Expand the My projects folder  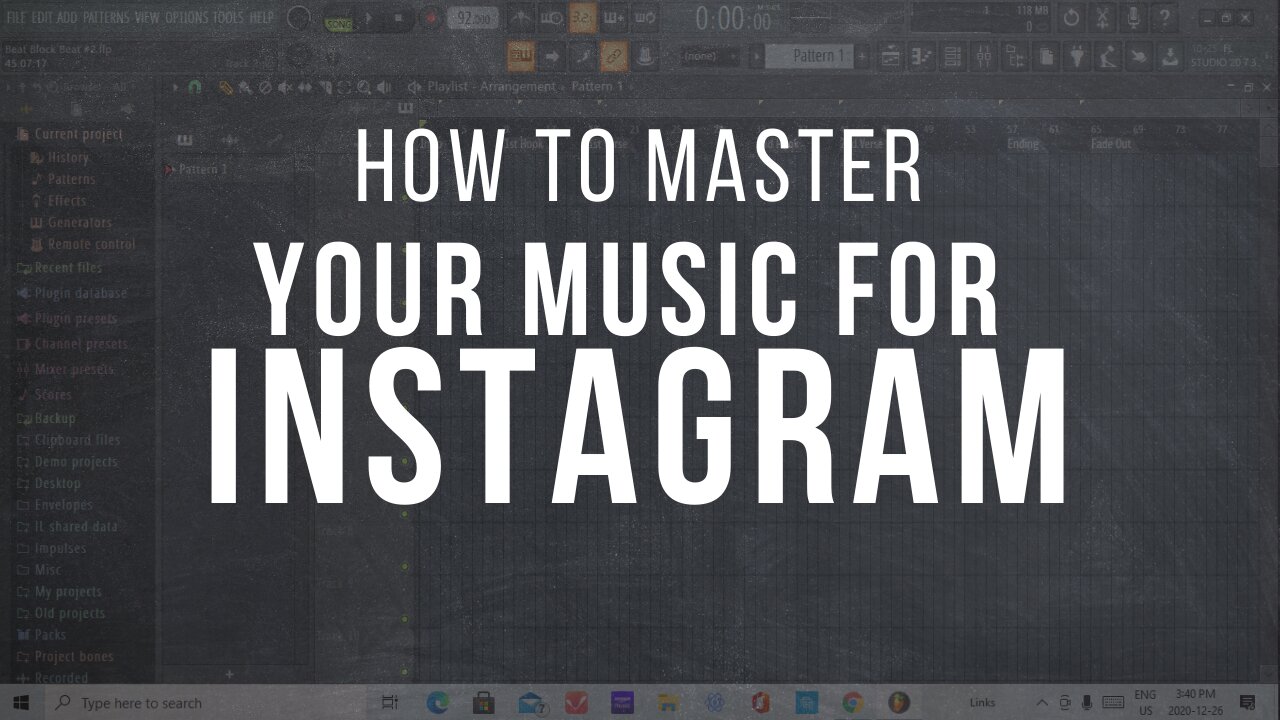point(59,591)
